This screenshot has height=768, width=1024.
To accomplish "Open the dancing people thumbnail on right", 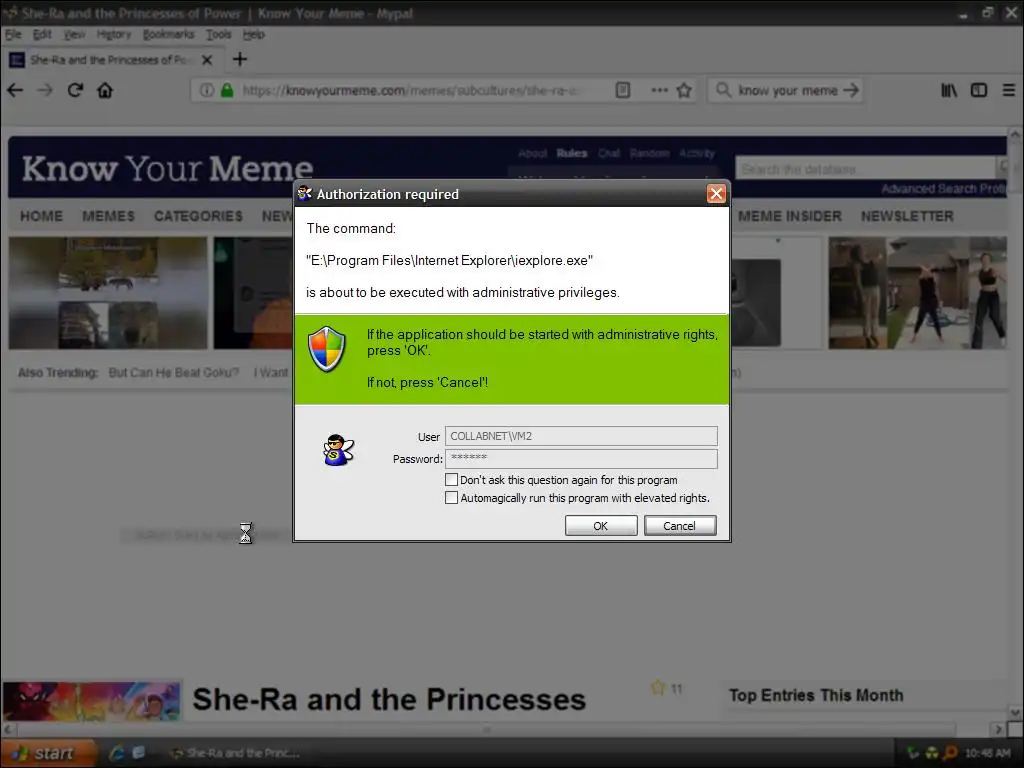I will pos(918,293).
